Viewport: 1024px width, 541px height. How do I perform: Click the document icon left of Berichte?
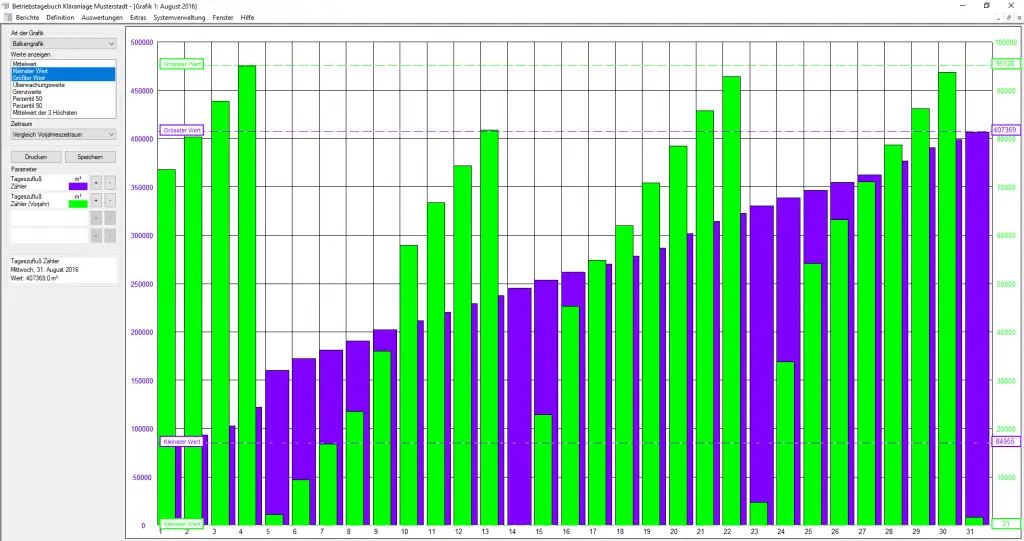click(6, 17)
